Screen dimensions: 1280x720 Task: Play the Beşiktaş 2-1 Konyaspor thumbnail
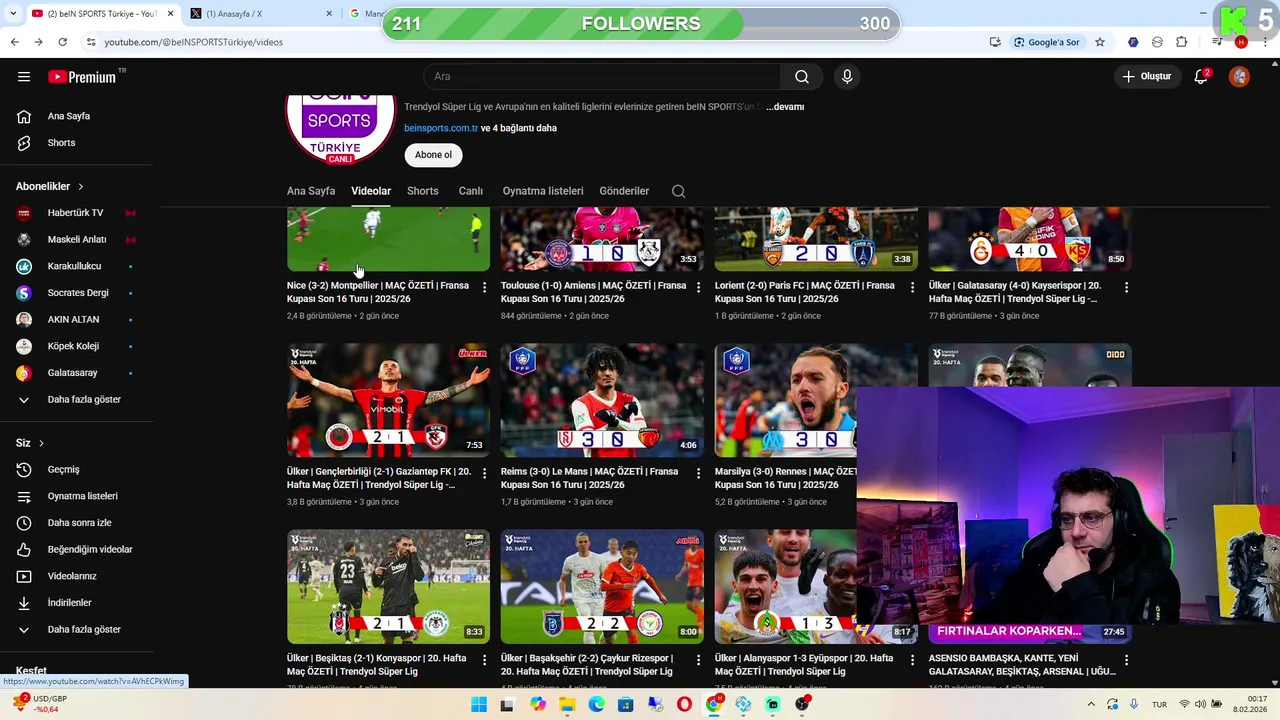click(388, 586)
